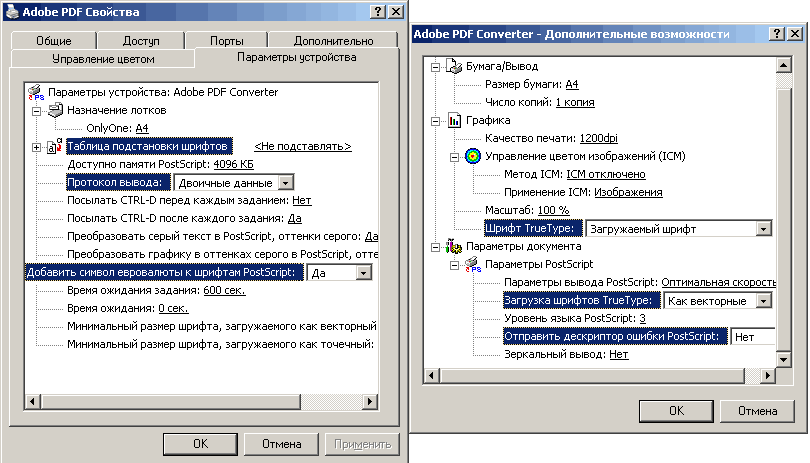Click scroll down arrow in Converter options tree

point(784,359)
